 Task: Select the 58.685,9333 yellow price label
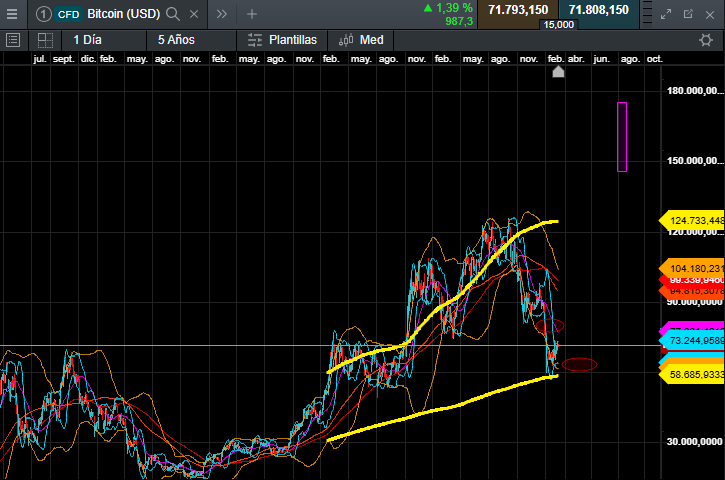point(692,375)
